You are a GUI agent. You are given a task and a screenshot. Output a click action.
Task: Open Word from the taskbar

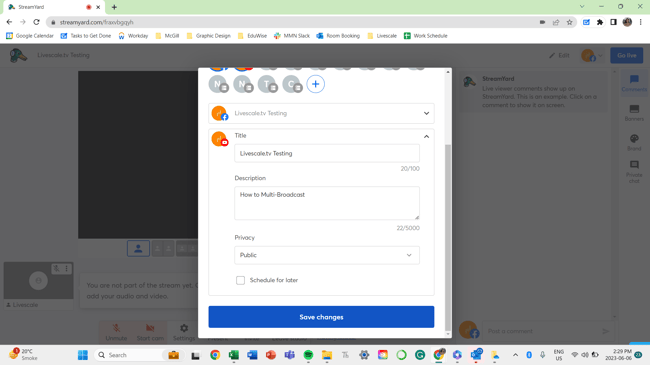pos(252,355)
